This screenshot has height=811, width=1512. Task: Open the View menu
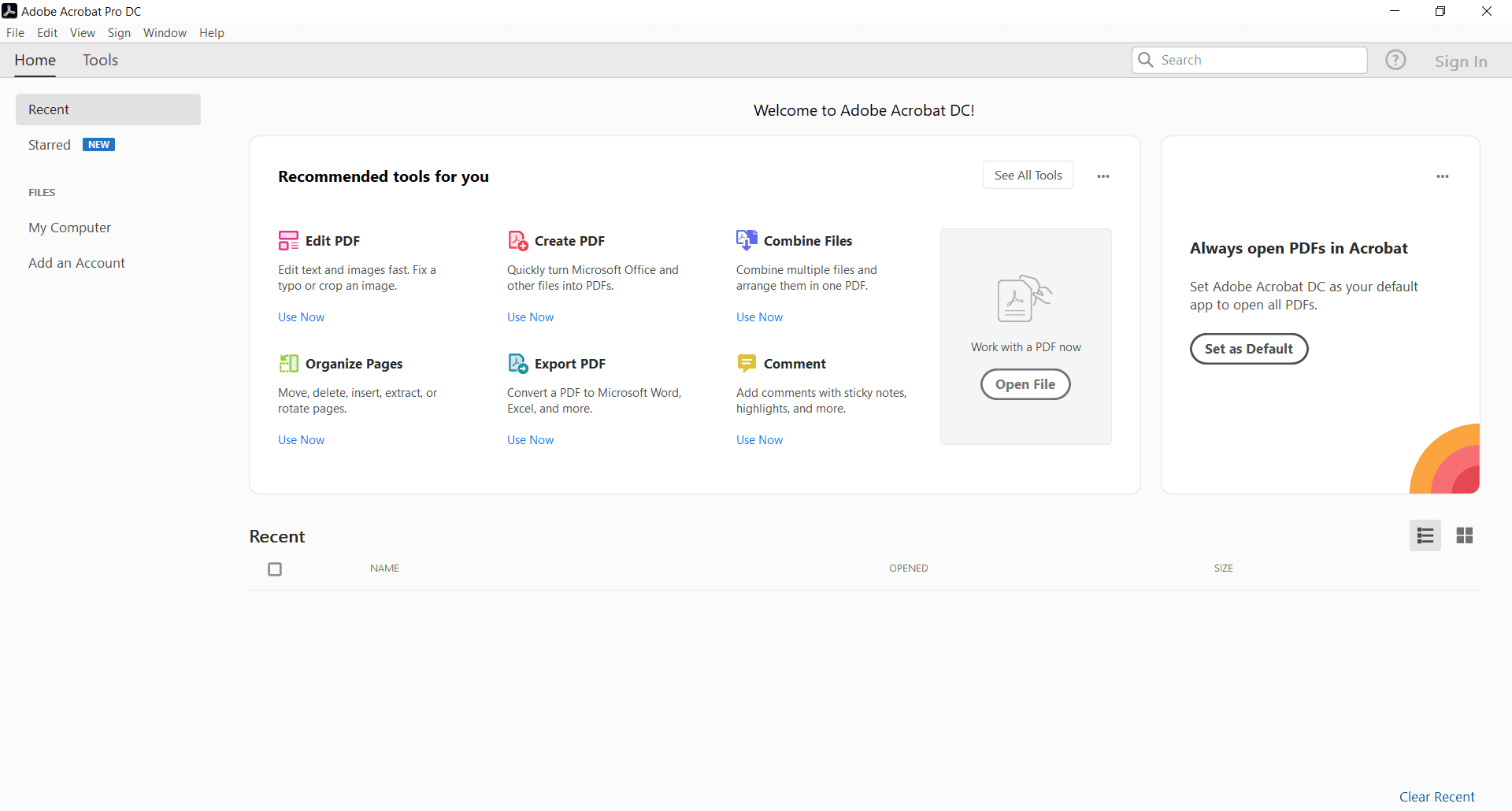pos(83,32)
